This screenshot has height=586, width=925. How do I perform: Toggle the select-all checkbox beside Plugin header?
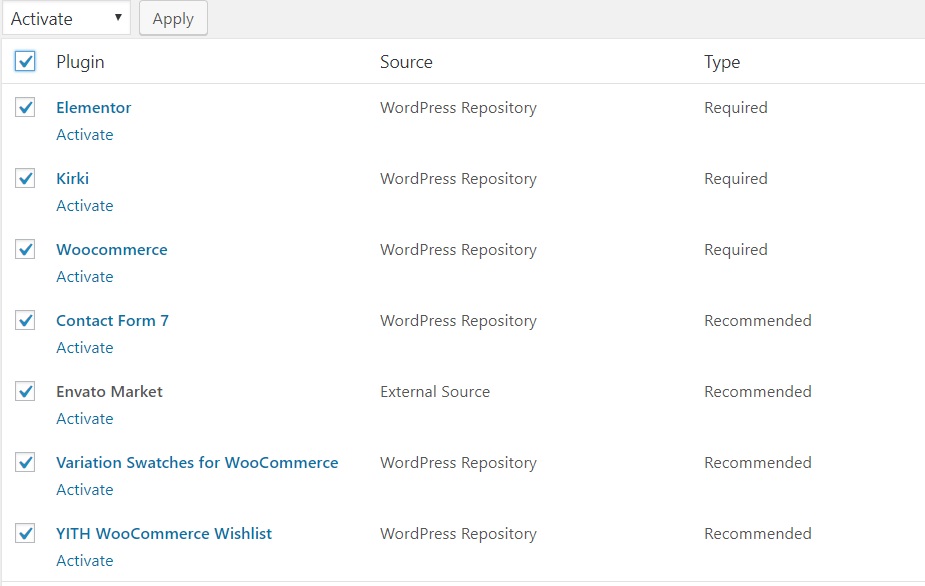point(25,61)
